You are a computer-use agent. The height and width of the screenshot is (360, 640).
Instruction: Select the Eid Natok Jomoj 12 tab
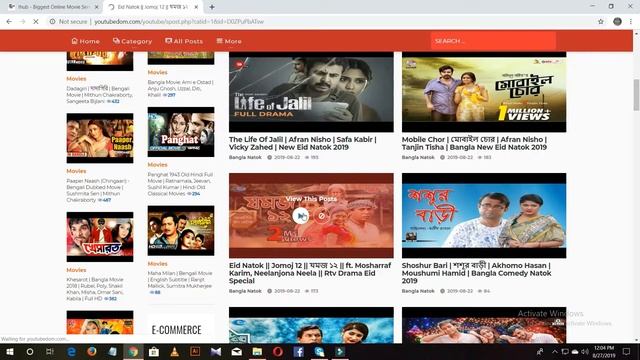[x=153, y=7]
